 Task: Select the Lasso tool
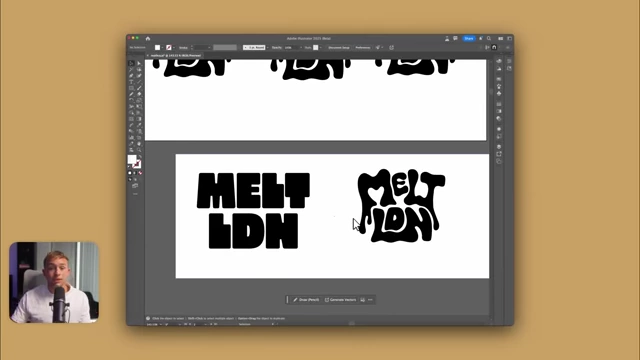(x=139, y=69)
